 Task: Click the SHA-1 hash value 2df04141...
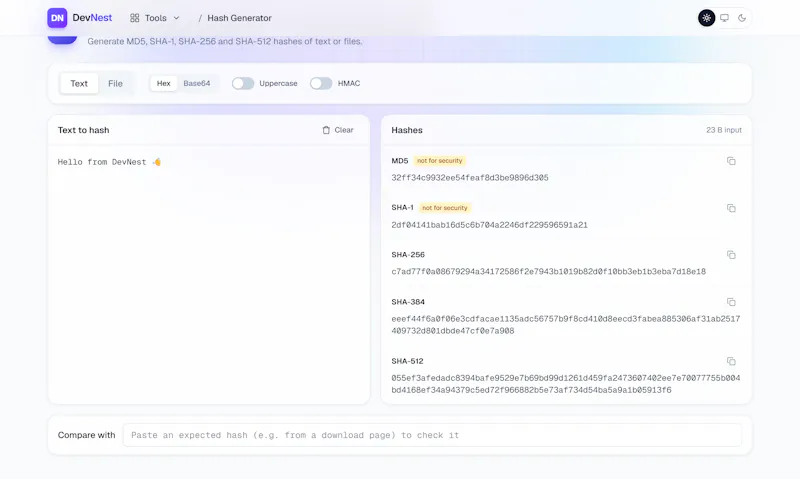tap(489, 225)
